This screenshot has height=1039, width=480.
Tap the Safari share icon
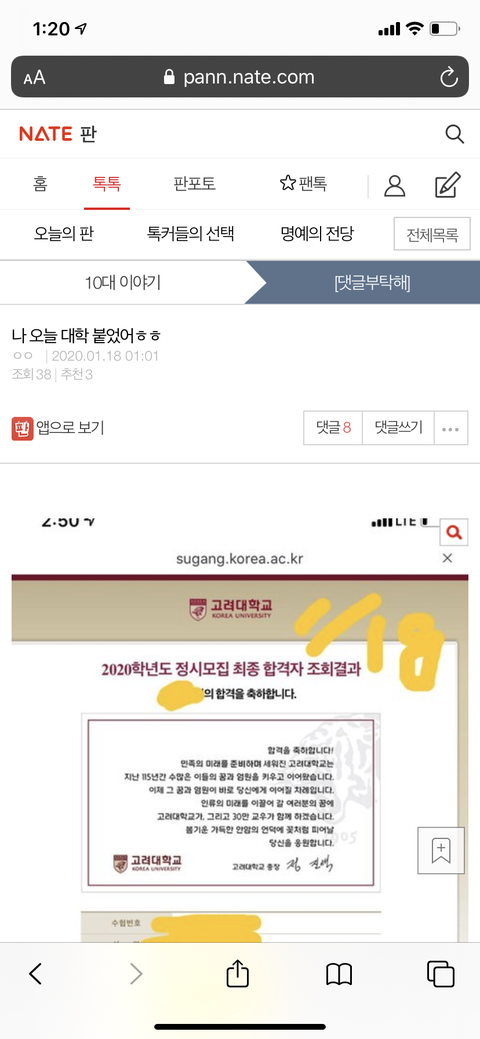237,973
